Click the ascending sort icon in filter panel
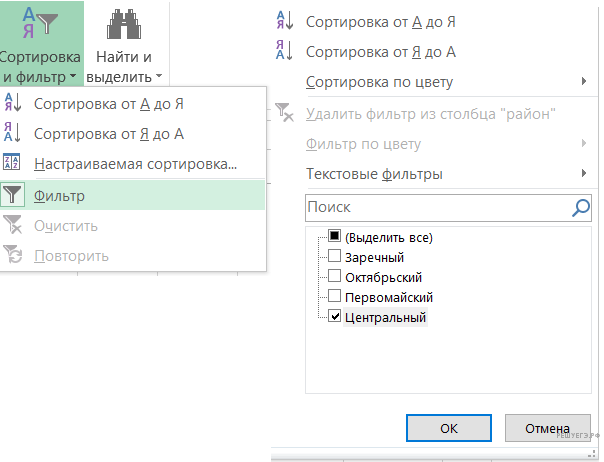604x462 pixels. [x=284, y=21]
